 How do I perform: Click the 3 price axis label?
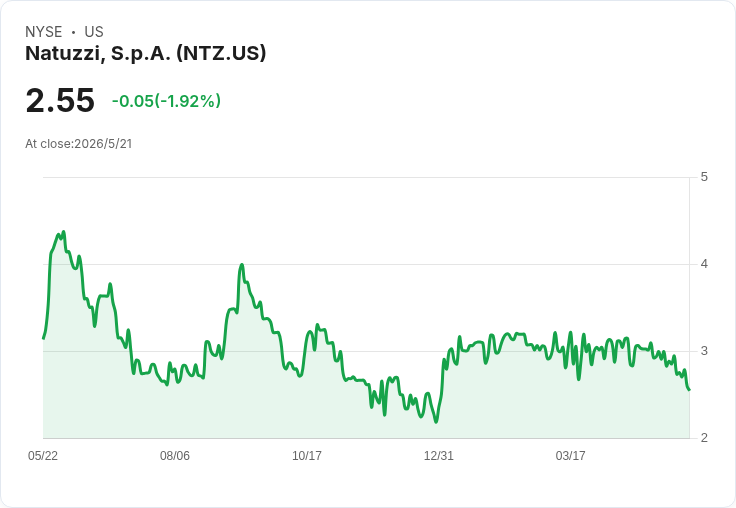[704, 351]
